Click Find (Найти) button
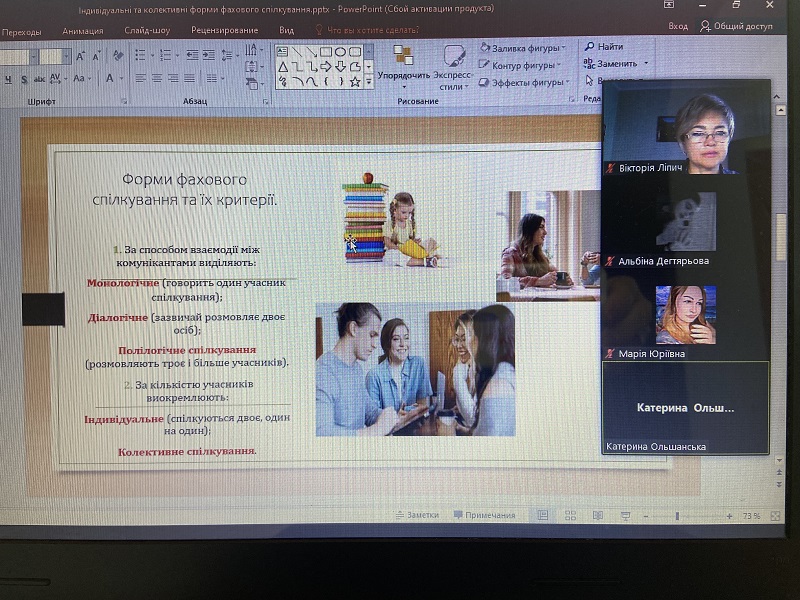Image resolution: width=800 pixels, height=600 pixels. pos(604,46)
